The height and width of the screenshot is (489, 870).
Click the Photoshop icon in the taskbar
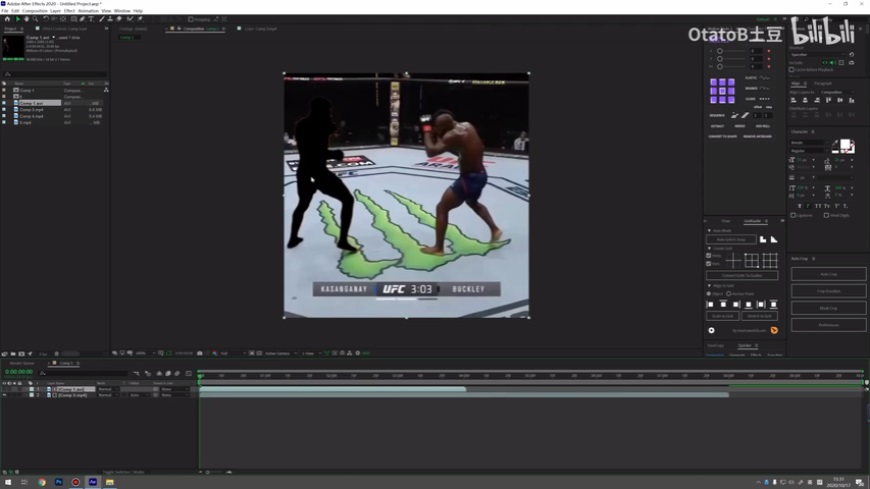59,482
